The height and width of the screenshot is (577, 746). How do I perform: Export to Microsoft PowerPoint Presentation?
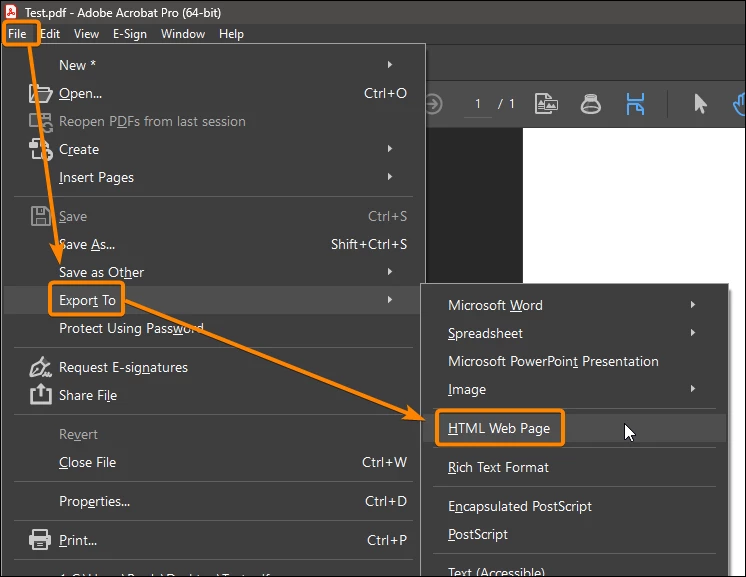[x=575, y=361]
